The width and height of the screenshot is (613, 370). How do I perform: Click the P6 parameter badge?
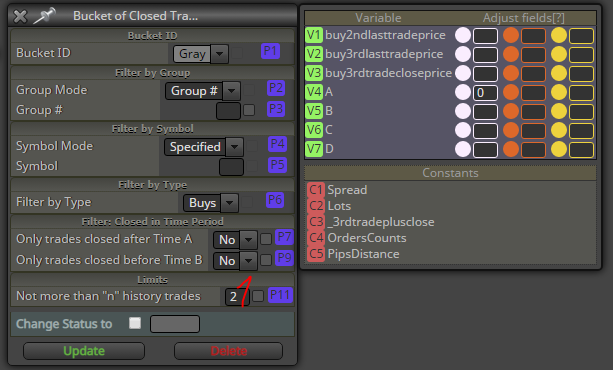275,200
